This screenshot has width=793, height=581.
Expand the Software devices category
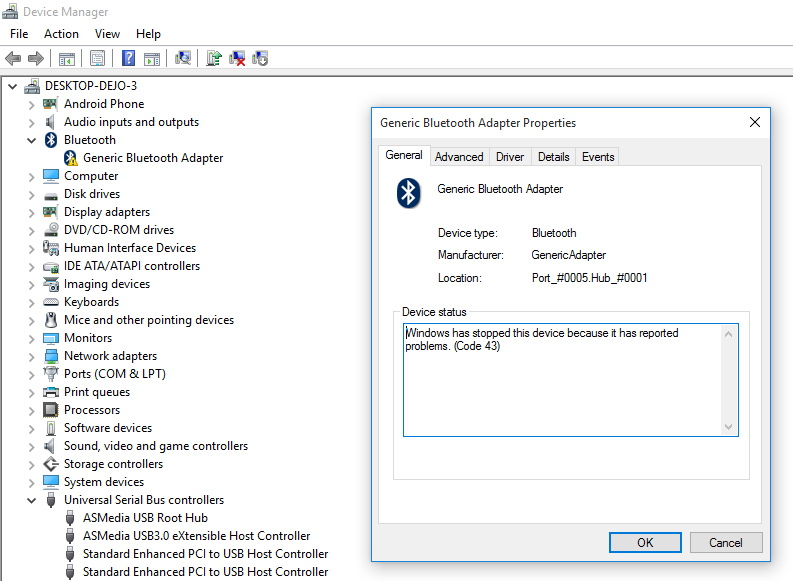[x=31, y=428]
